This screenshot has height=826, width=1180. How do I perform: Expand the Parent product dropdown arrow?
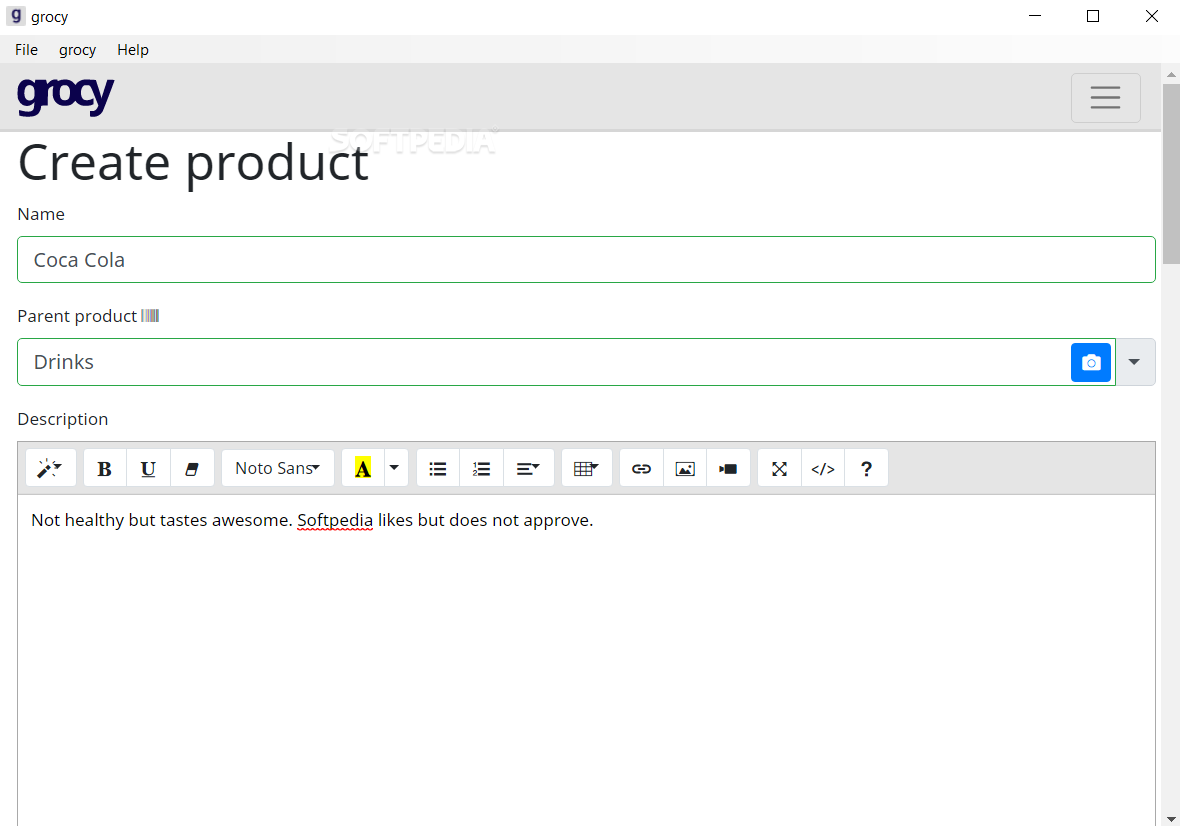pyautogui.click(x=1134, y=362)
